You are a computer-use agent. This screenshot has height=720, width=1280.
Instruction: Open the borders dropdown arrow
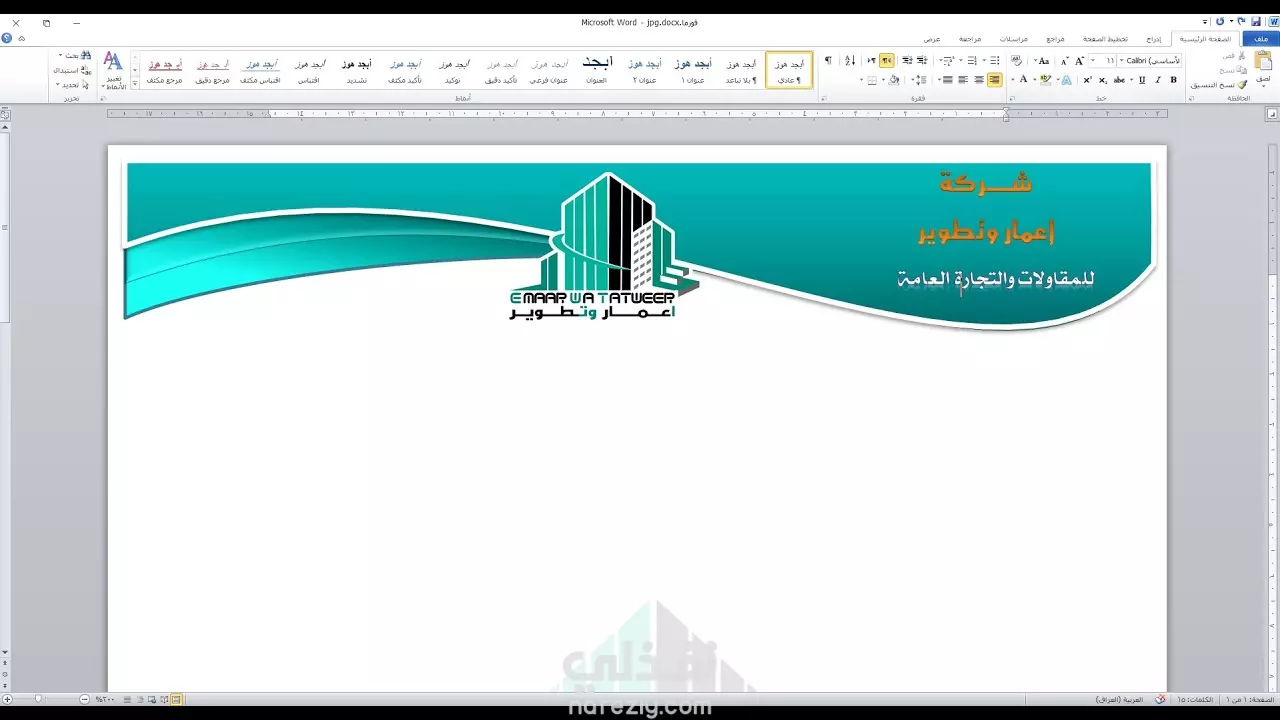(x=861, y=80)
